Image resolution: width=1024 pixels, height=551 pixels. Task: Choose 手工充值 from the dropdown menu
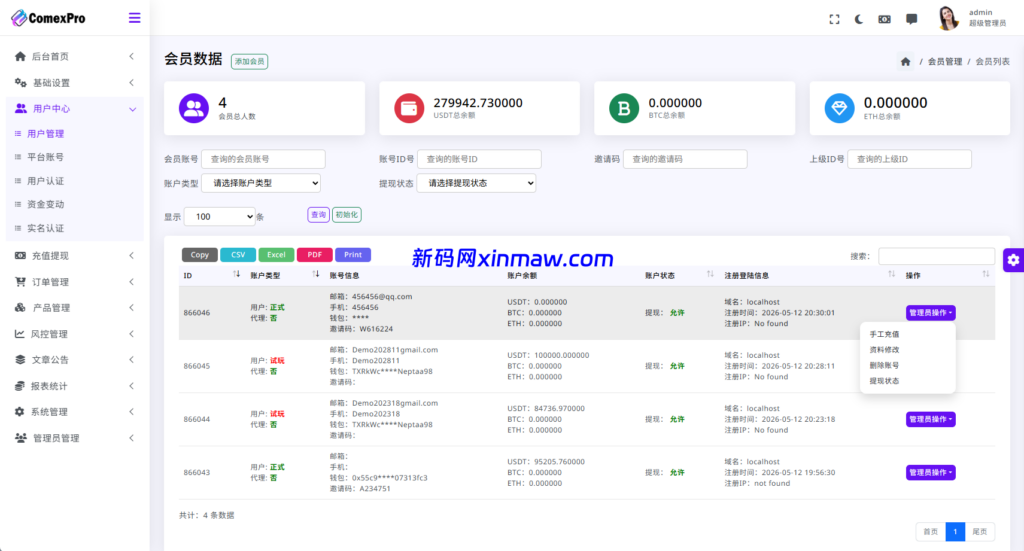click(884, 334)
